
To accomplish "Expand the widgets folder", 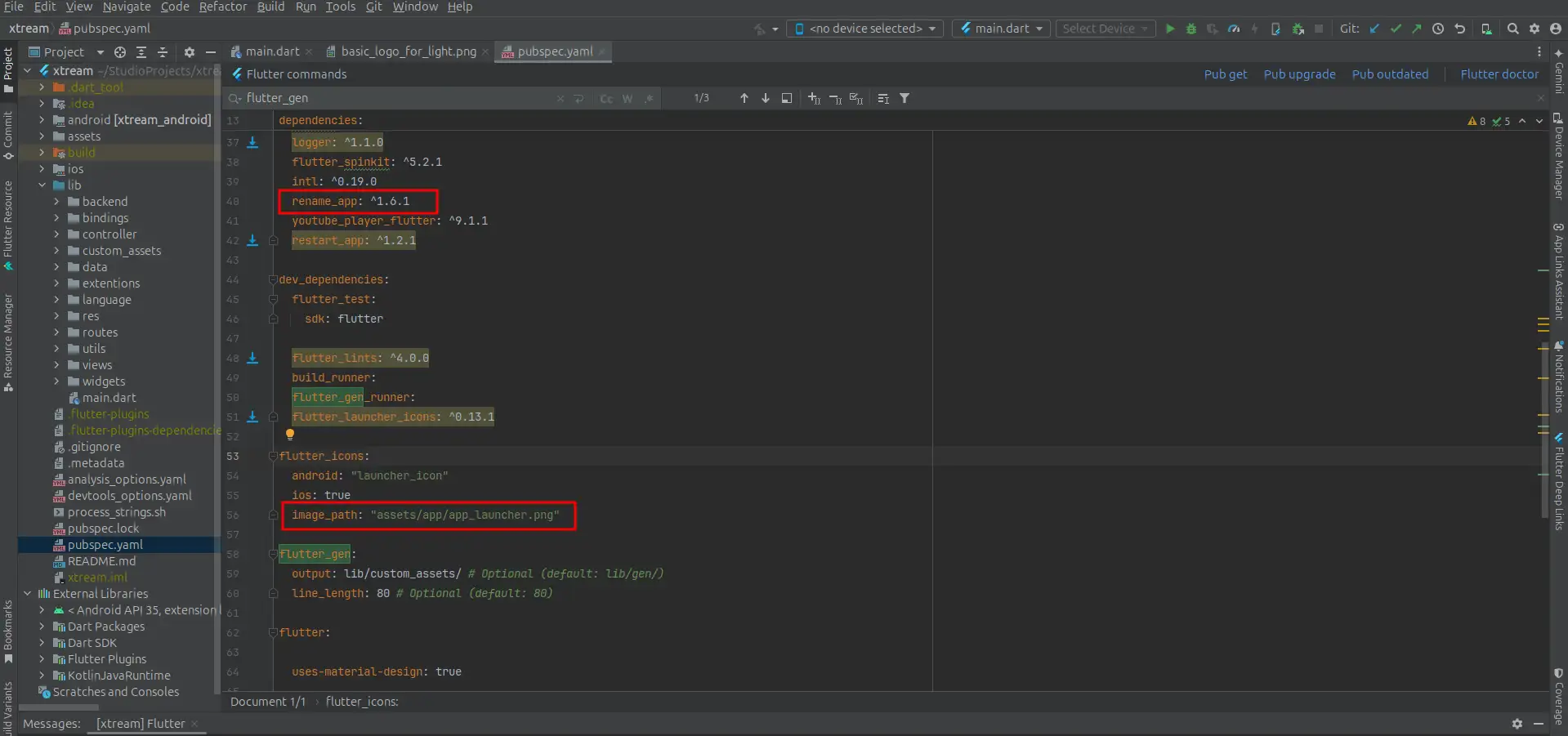I will (x=56, y=381).
